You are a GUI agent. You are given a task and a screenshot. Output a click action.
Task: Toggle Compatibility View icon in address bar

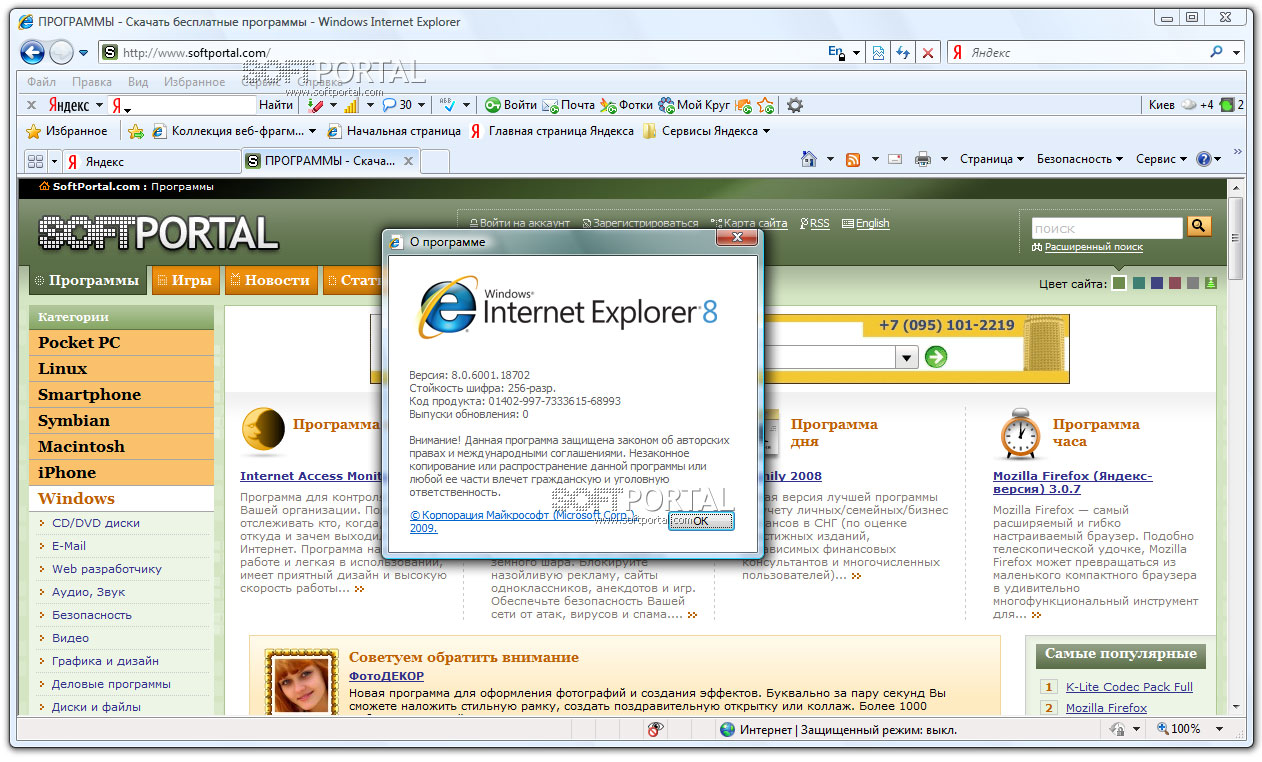(878, 53)
